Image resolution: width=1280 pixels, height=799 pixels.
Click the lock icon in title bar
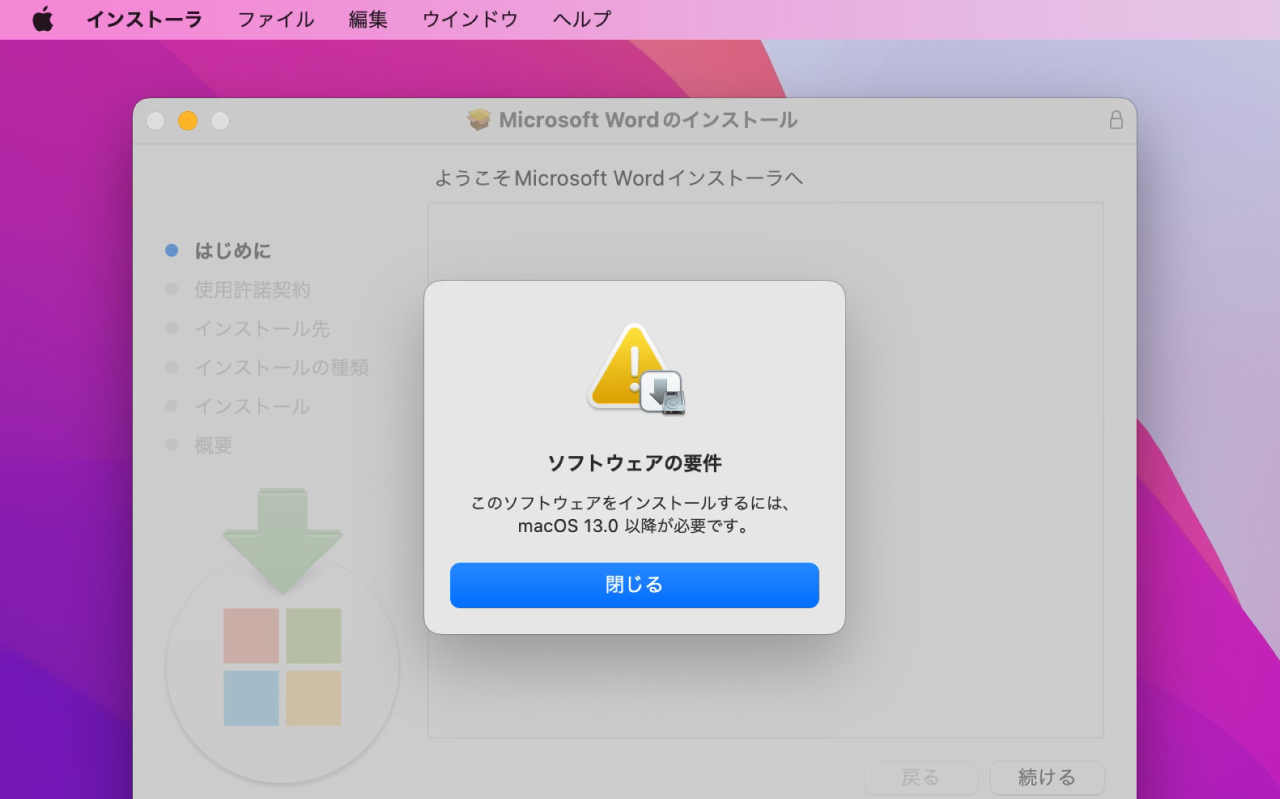point(1116,120)
